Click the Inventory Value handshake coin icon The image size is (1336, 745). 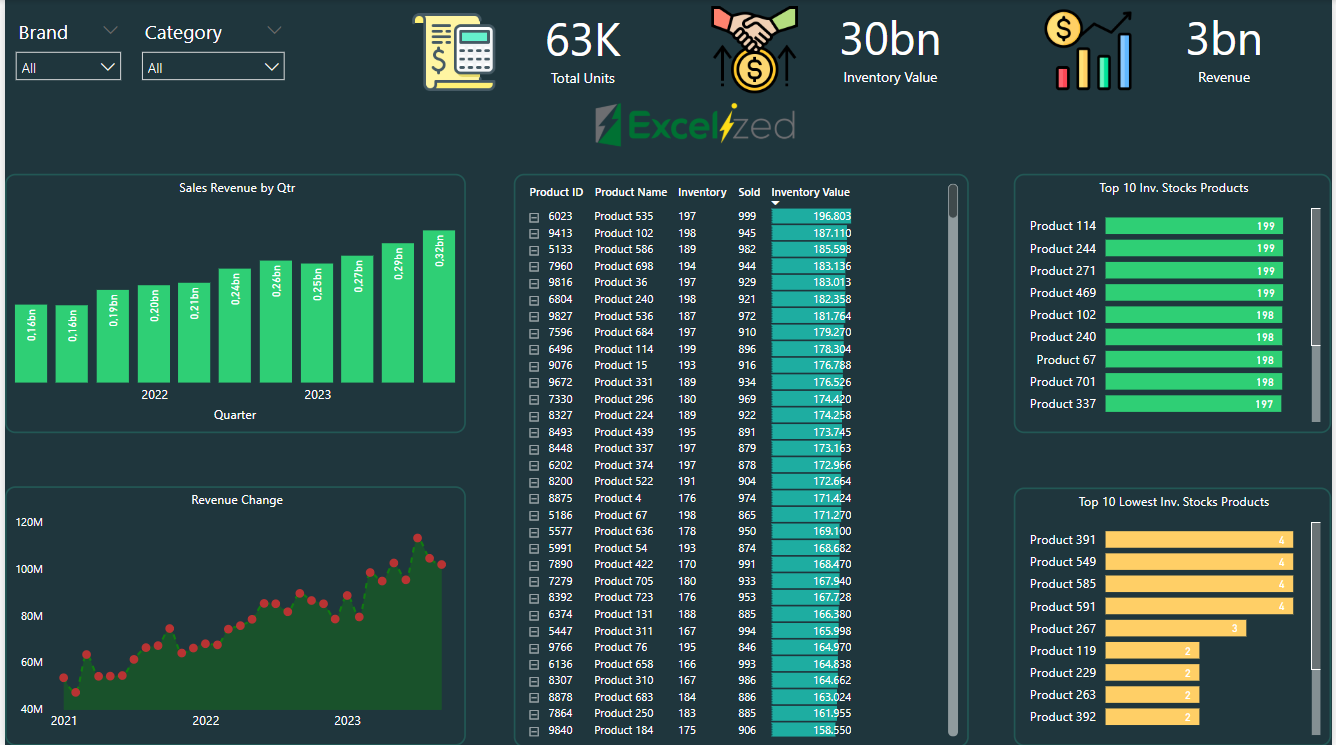click(x=755, y=48)
